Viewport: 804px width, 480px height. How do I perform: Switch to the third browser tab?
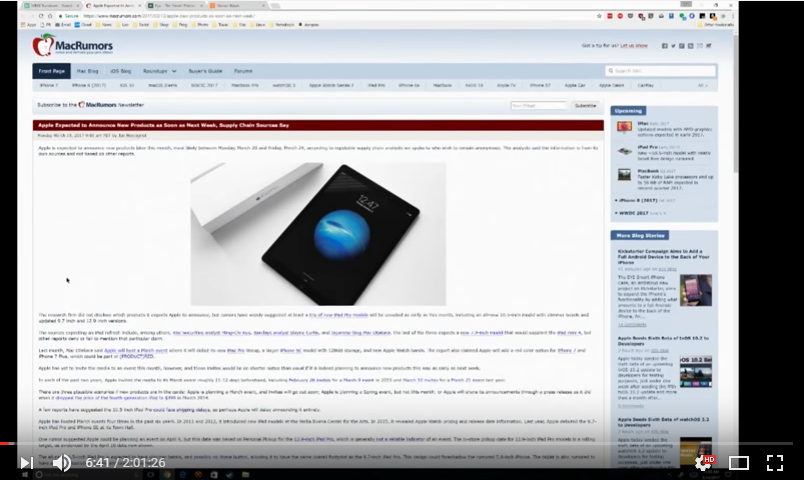[x=174, y=6]
